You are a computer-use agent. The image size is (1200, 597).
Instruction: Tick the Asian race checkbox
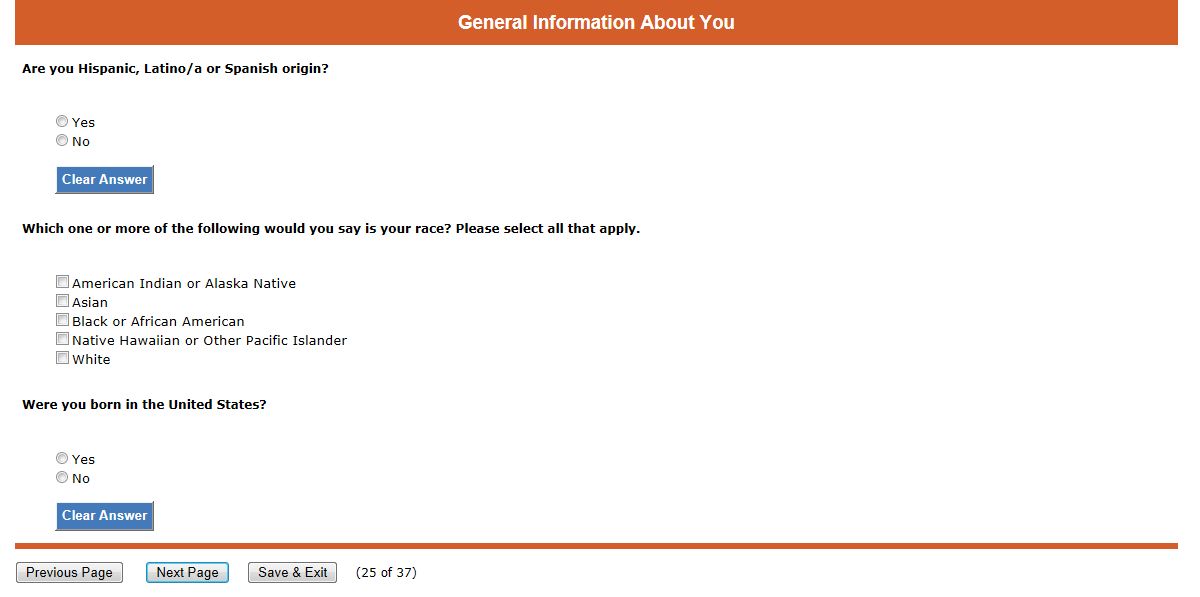coord(63,302)
